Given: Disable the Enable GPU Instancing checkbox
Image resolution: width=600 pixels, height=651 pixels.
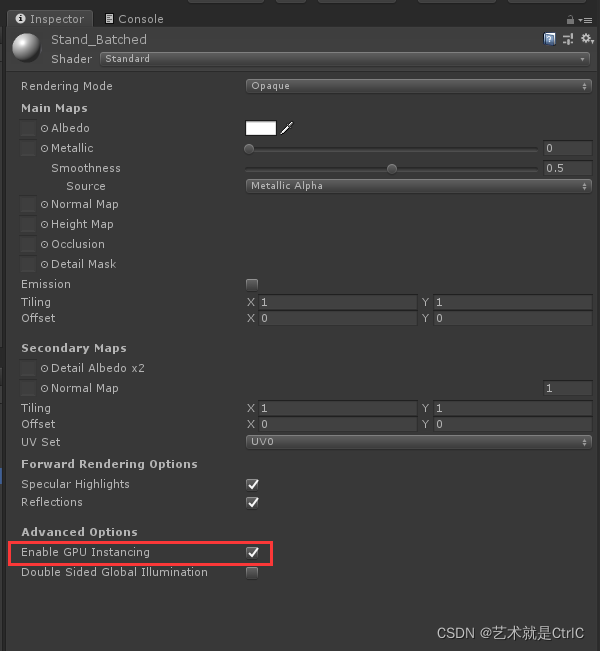Looking at the screenshot, I should (252, 553).
